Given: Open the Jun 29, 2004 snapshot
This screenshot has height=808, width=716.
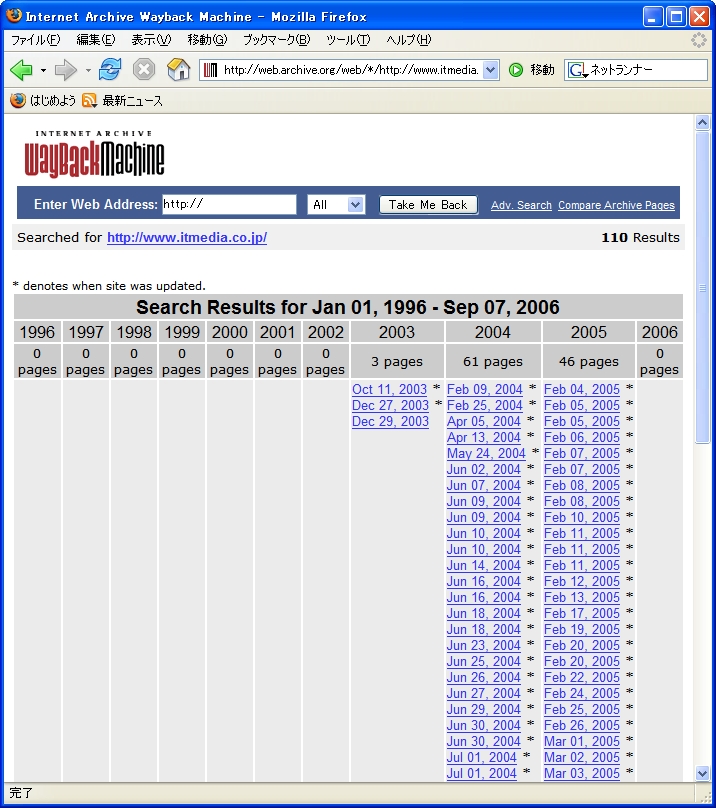Looking at the screenshot, I should pyautogui.click(x=484, y=709).
